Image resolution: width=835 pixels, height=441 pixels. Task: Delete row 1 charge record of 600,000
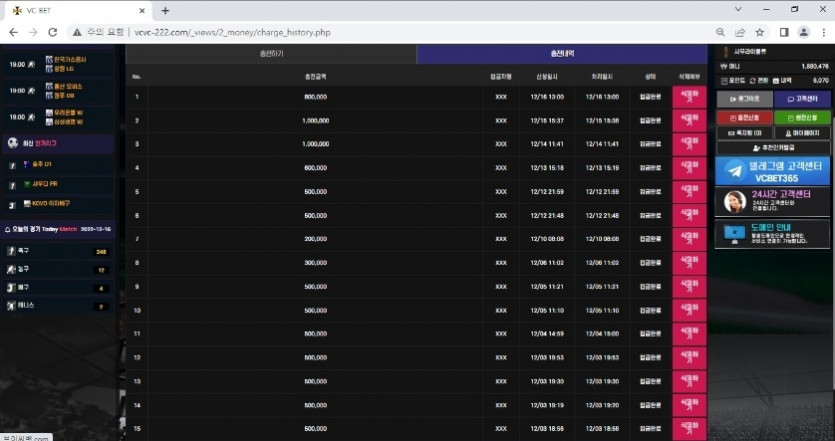click(x=688, y=97)
